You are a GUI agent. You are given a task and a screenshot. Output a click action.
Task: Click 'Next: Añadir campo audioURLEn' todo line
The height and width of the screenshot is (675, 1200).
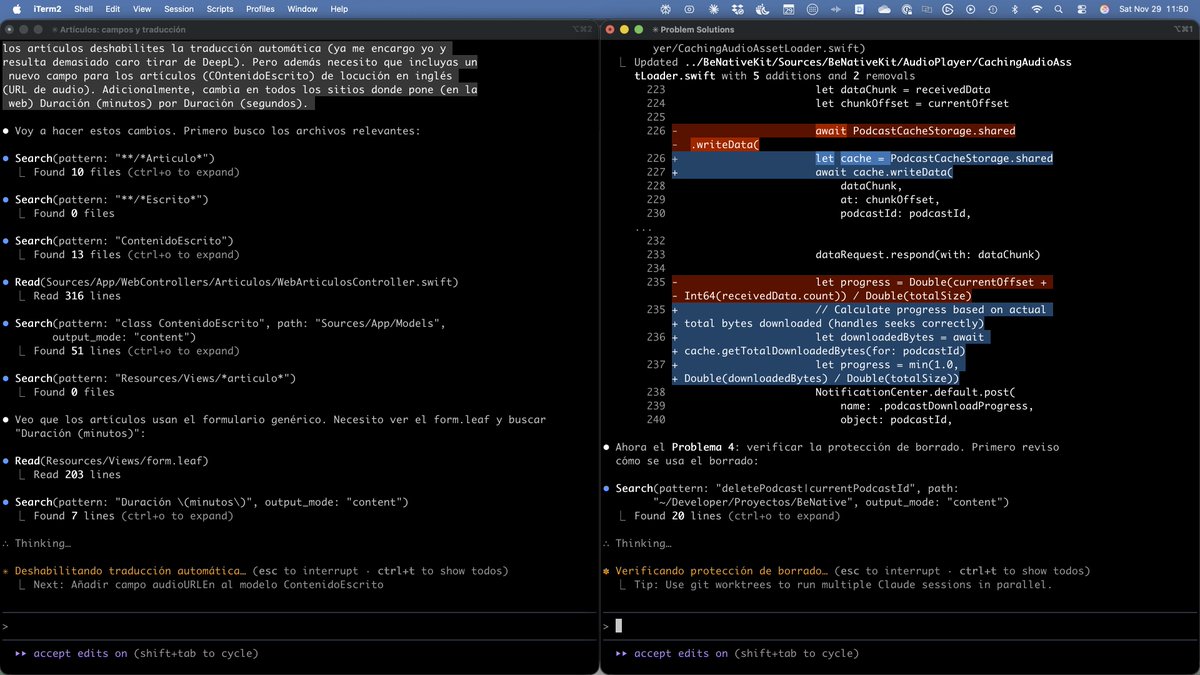208,585
